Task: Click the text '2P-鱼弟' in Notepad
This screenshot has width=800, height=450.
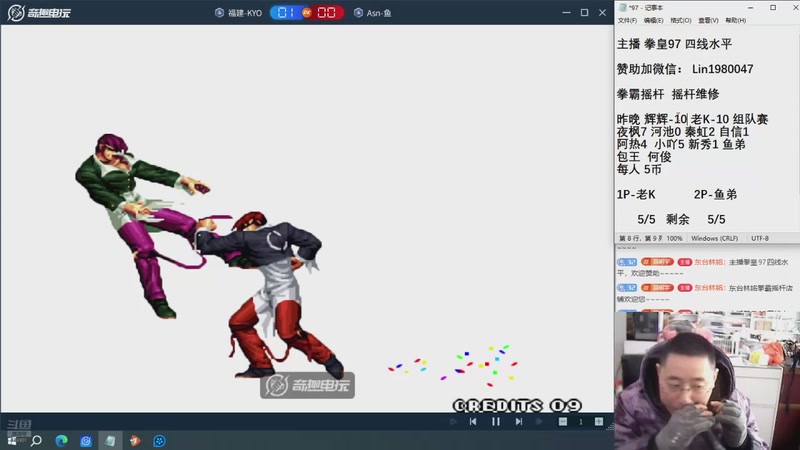Action: point(715,194)
